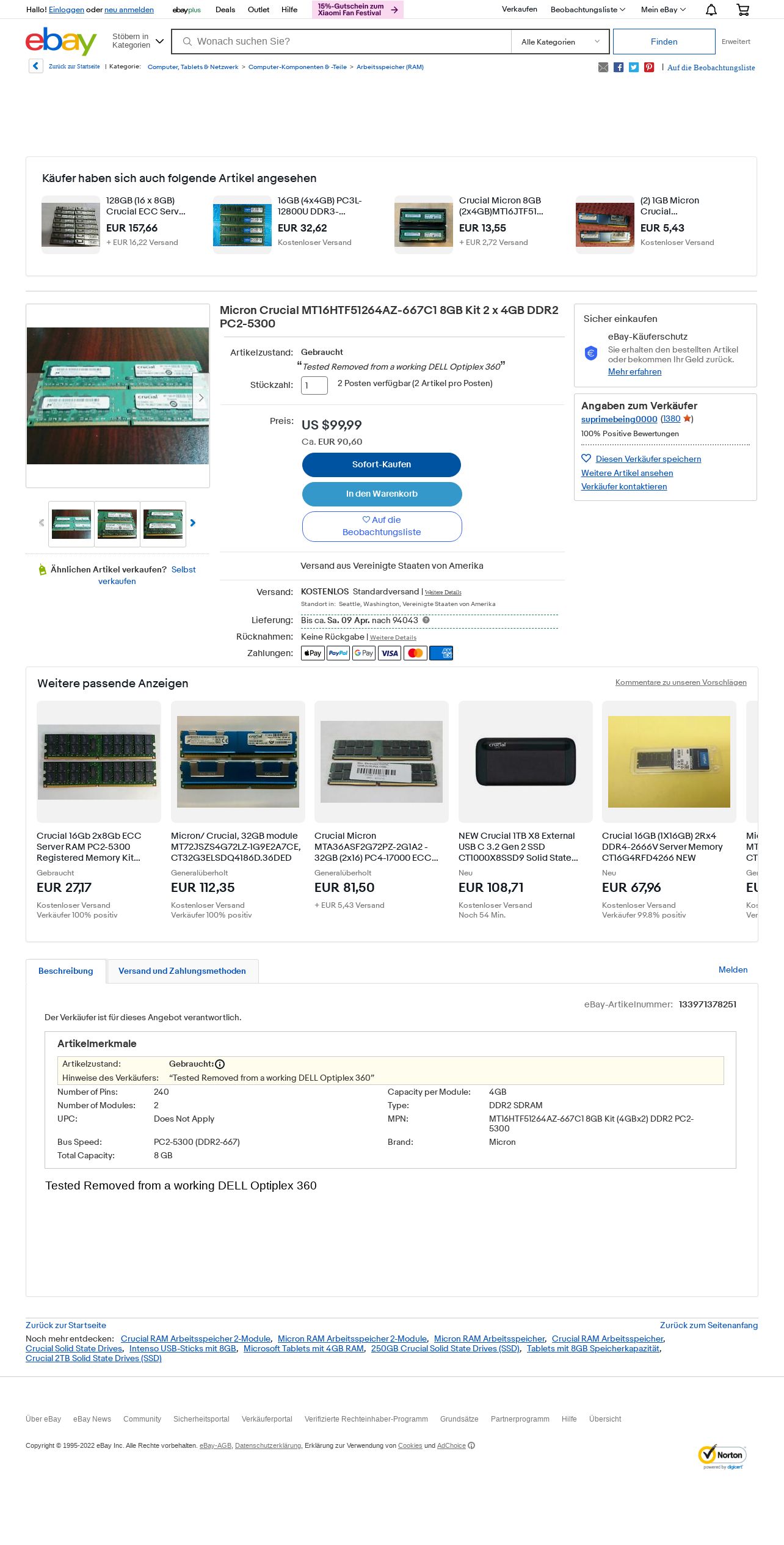Click the back arrow next to Zurück zur Startseite
This screenshot has height=1545, width=784.
point(35,66)
